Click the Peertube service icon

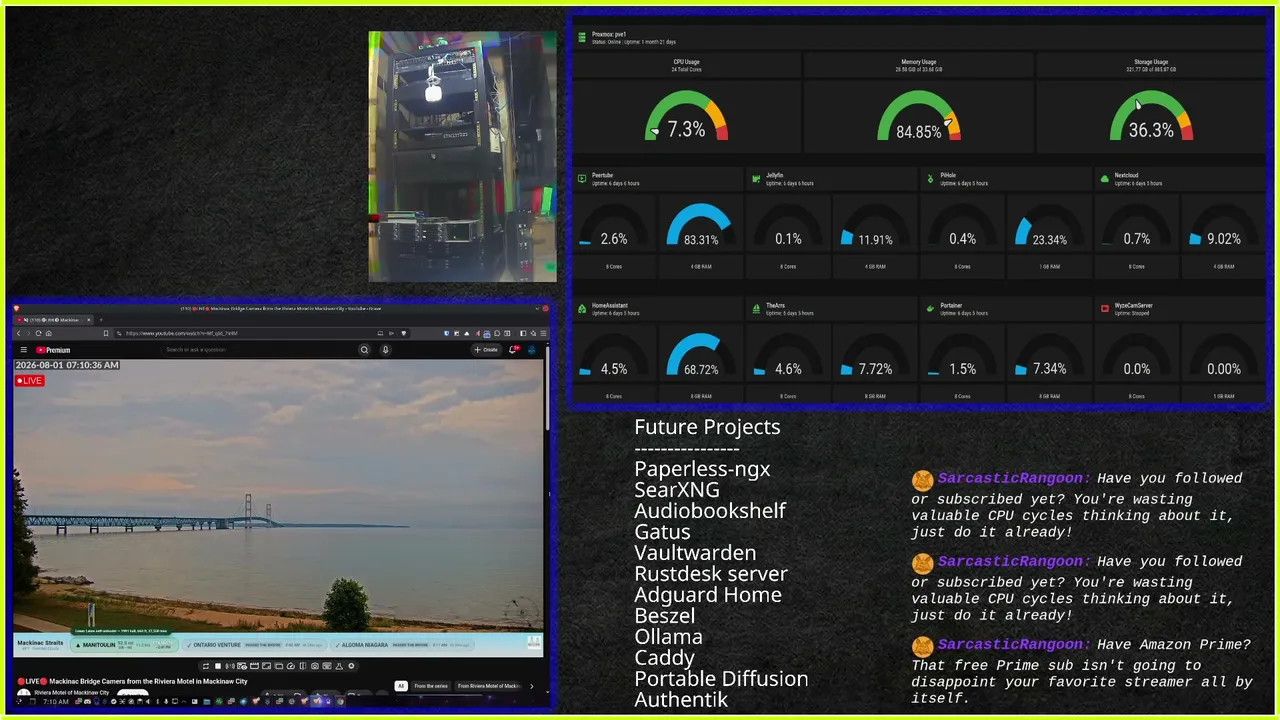582,179
